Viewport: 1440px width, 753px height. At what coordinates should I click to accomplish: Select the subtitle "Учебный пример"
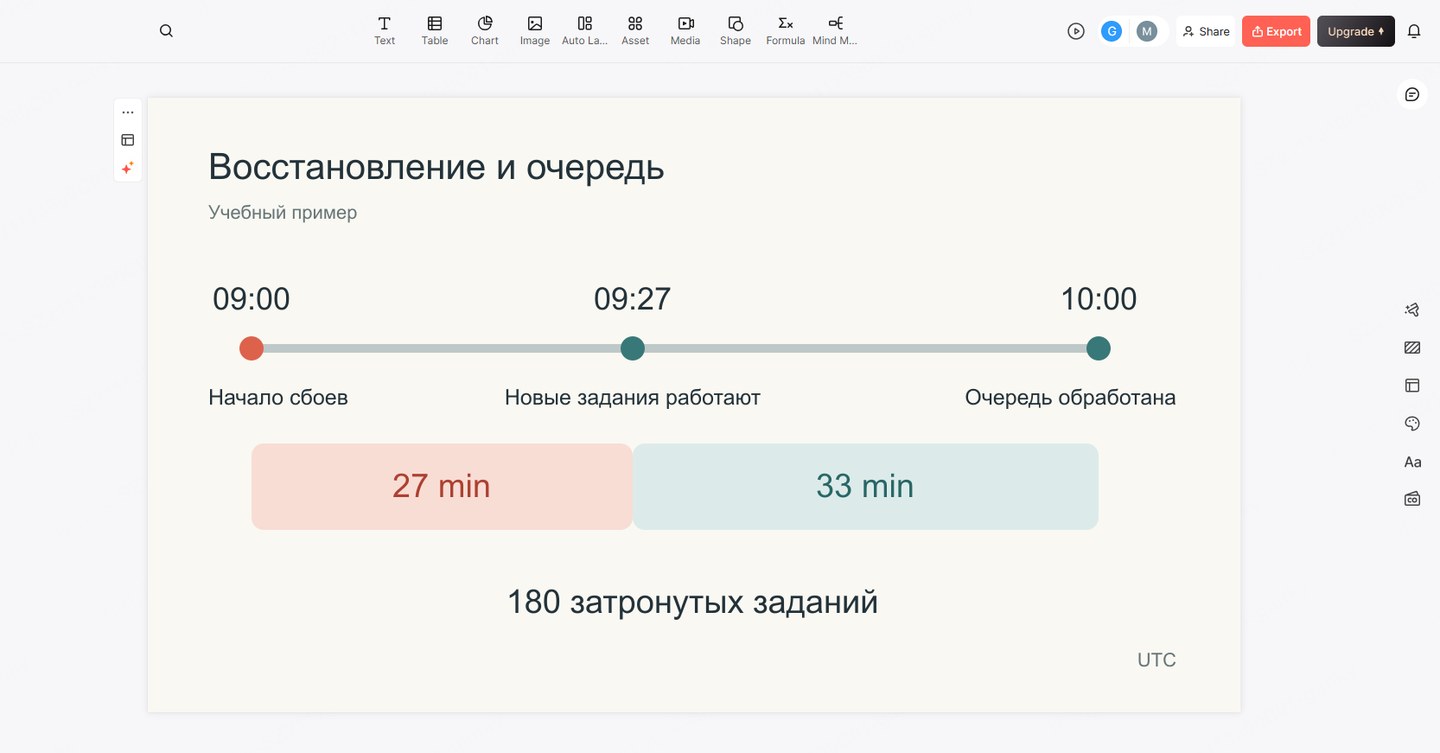click(x=282, y=212)
